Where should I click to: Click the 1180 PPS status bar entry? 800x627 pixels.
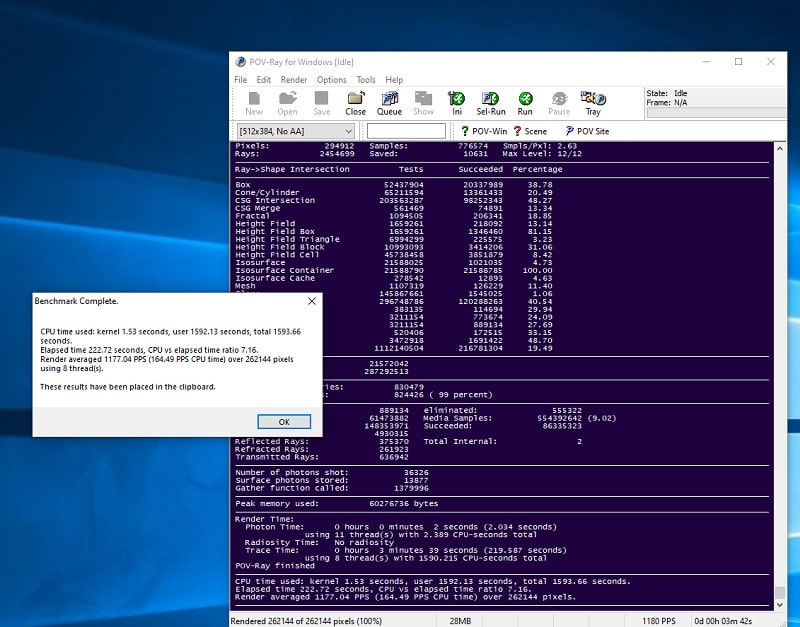click(659, 621)
